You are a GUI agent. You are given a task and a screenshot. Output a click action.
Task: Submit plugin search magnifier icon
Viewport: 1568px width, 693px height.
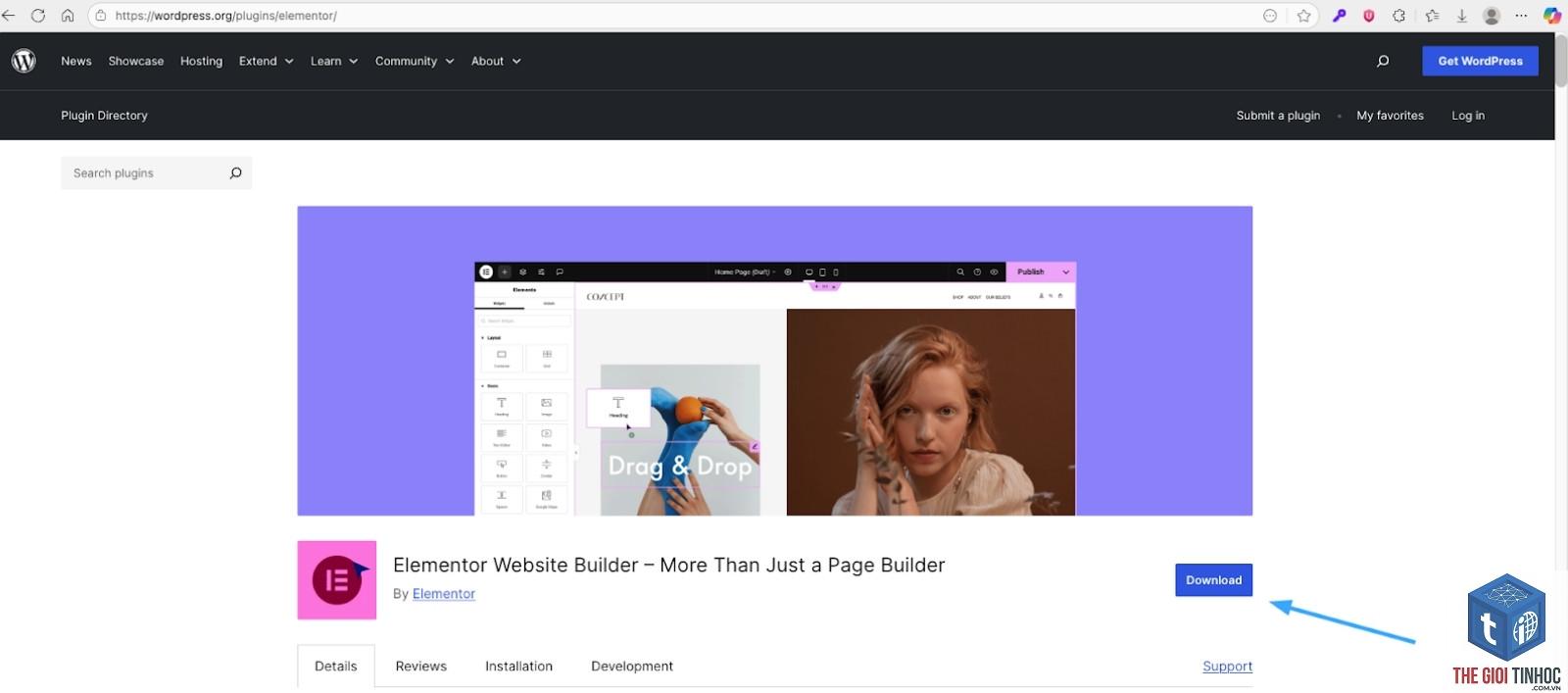(x=235, y=173)
